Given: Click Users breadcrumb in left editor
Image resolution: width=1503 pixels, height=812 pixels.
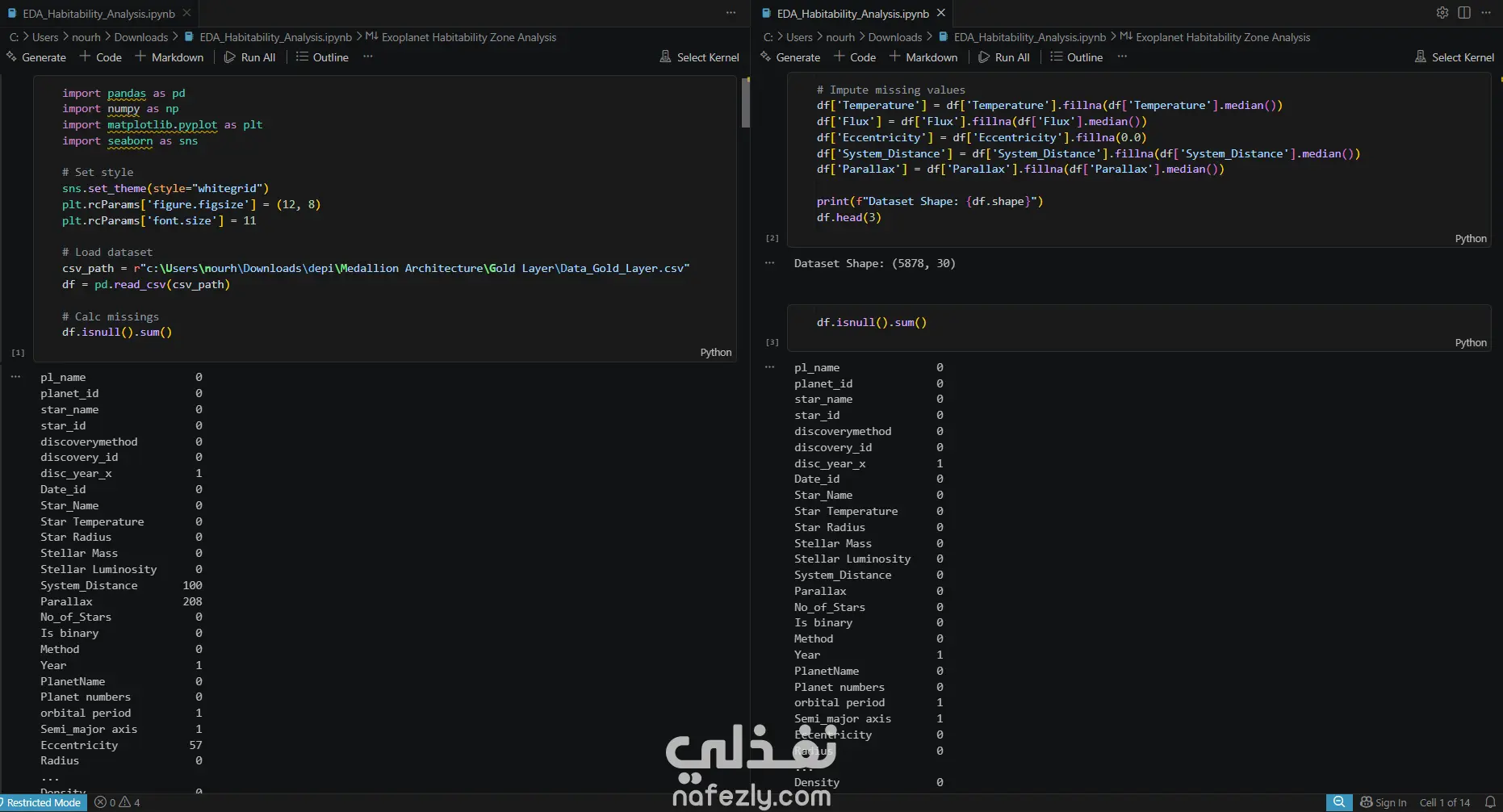Looking at the screenshot, I should (45, 37).
